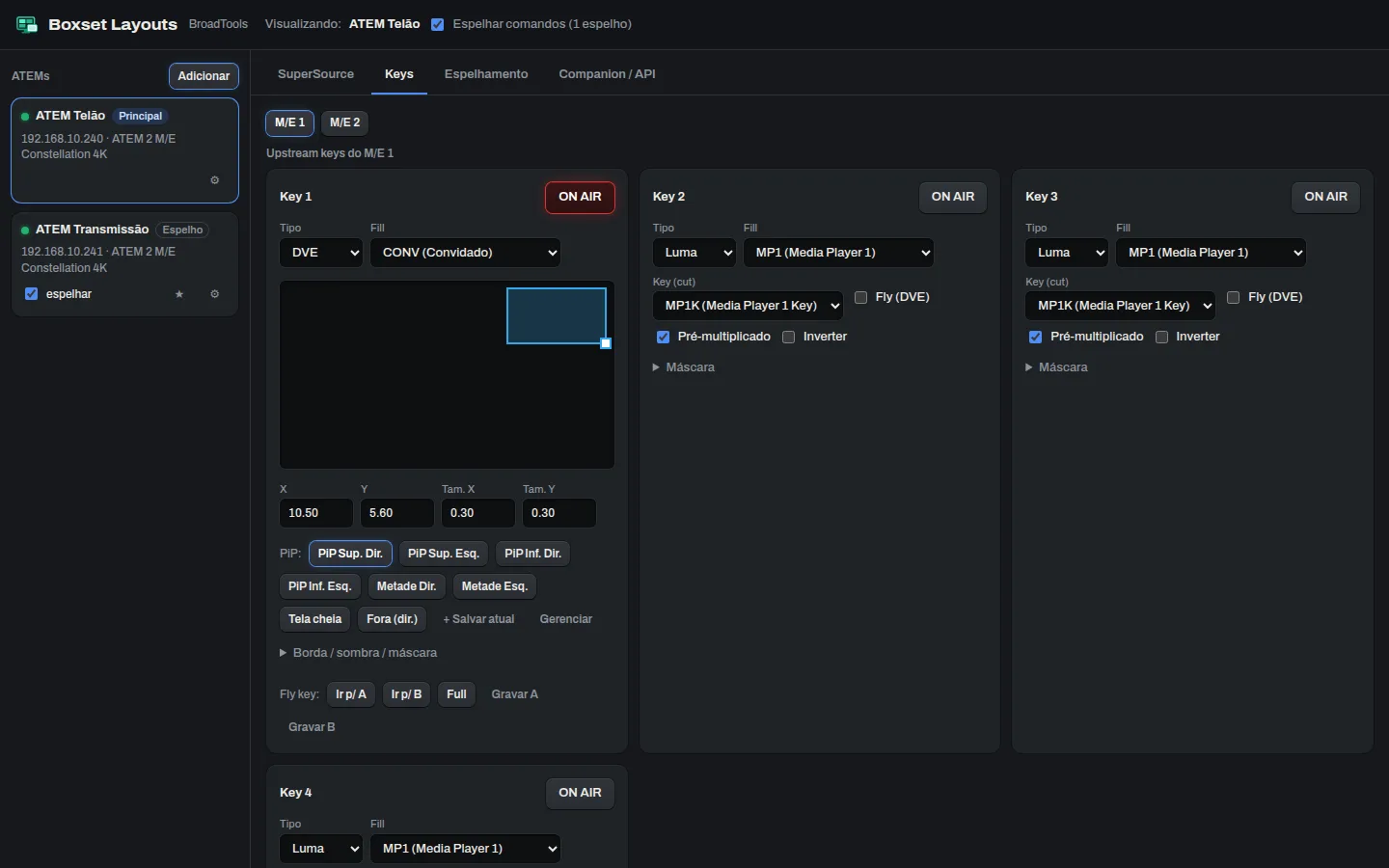Uncheck Pré-multiplicado in Key 3
Screen dimensions: 1389x868
pyautogui.click(x=1035, y=337)
